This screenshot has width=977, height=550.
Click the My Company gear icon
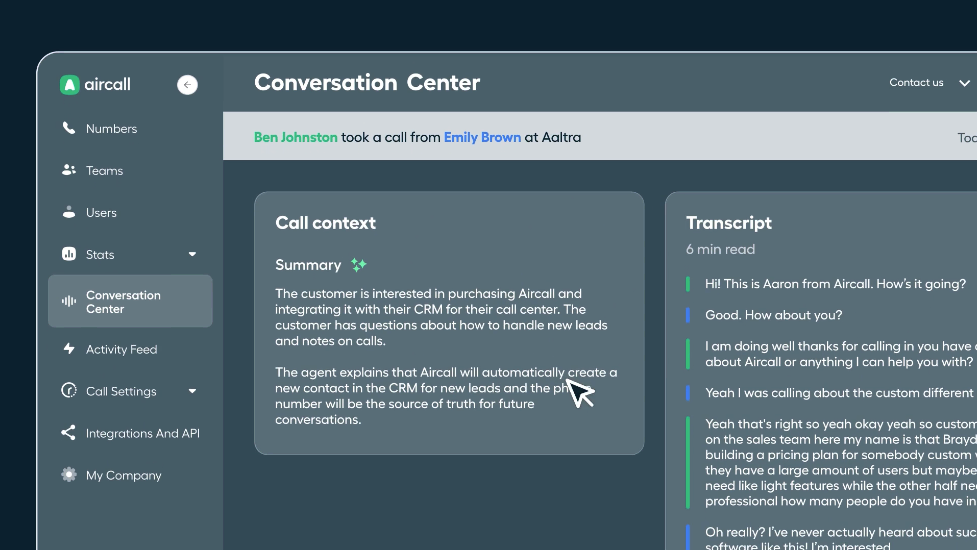69,474
